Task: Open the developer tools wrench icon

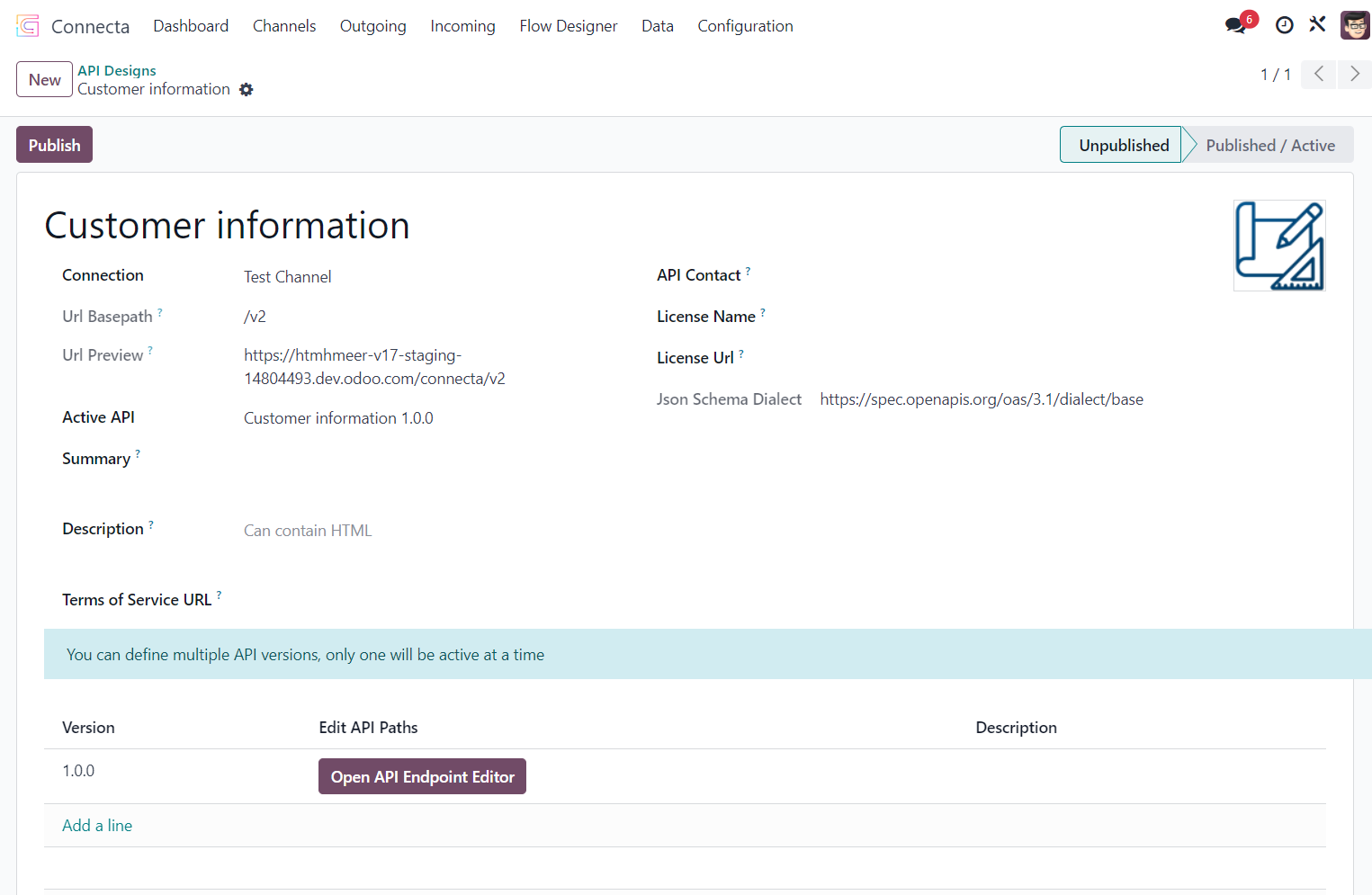Action: pyautogui.click(x=1317, y=25)
